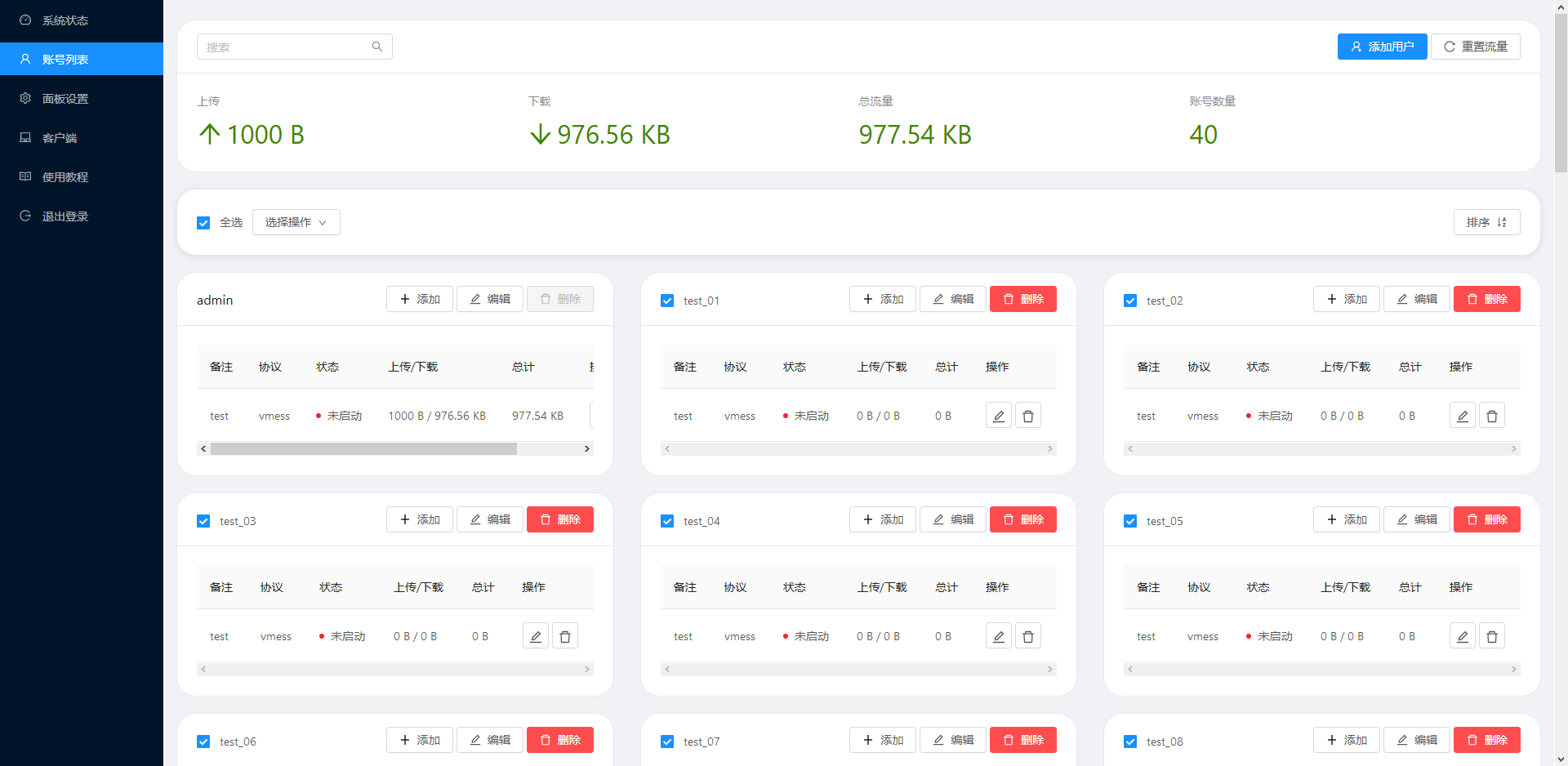Click the admin account name

pos(215,300)
